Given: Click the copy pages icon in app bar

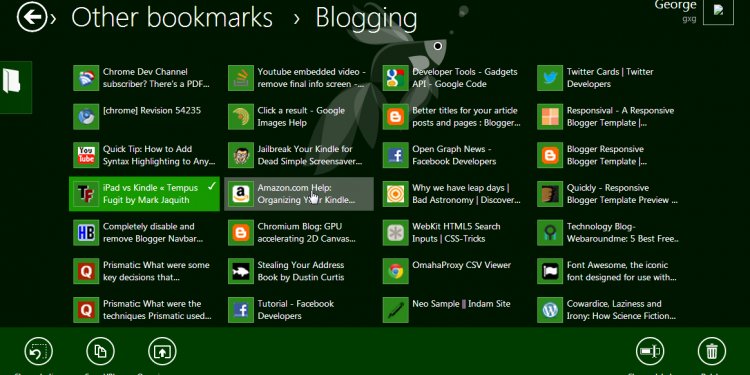Looking at the screenshot, I should [100, 352].
